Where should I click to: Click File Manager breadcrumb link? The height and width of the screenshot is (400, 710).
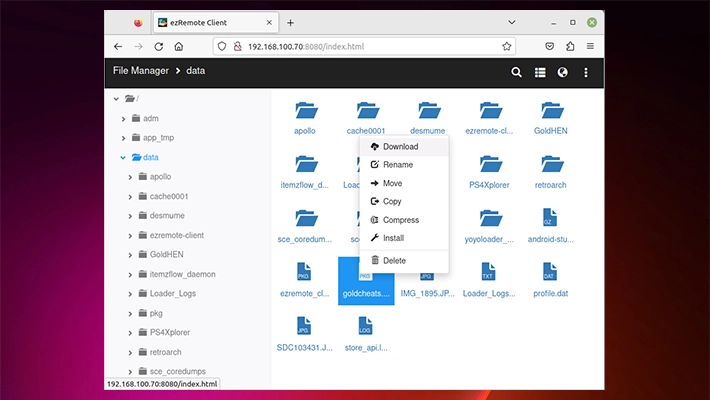(x=141, y=71)
